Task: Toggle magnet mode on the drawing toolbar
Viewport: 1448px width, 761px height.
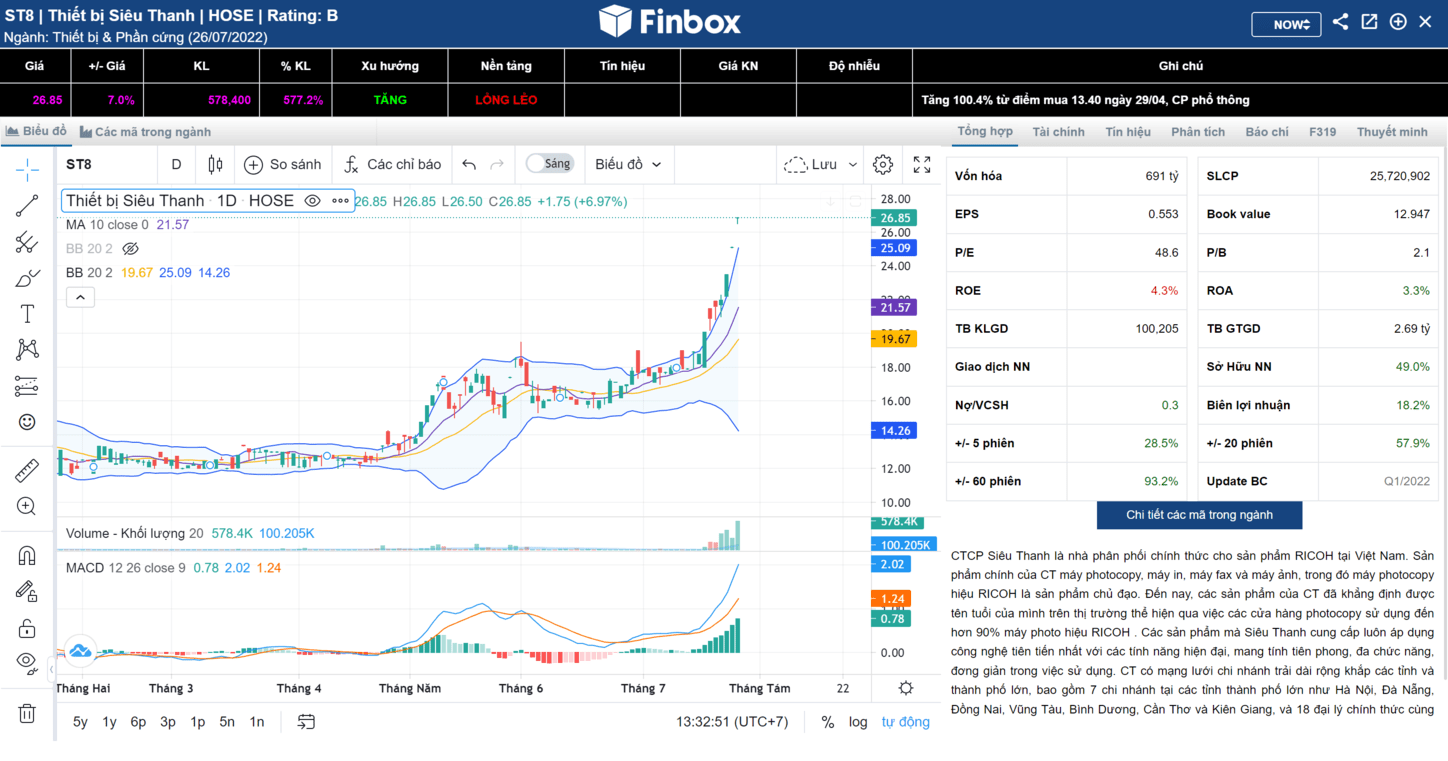Action: coord(27,556)
